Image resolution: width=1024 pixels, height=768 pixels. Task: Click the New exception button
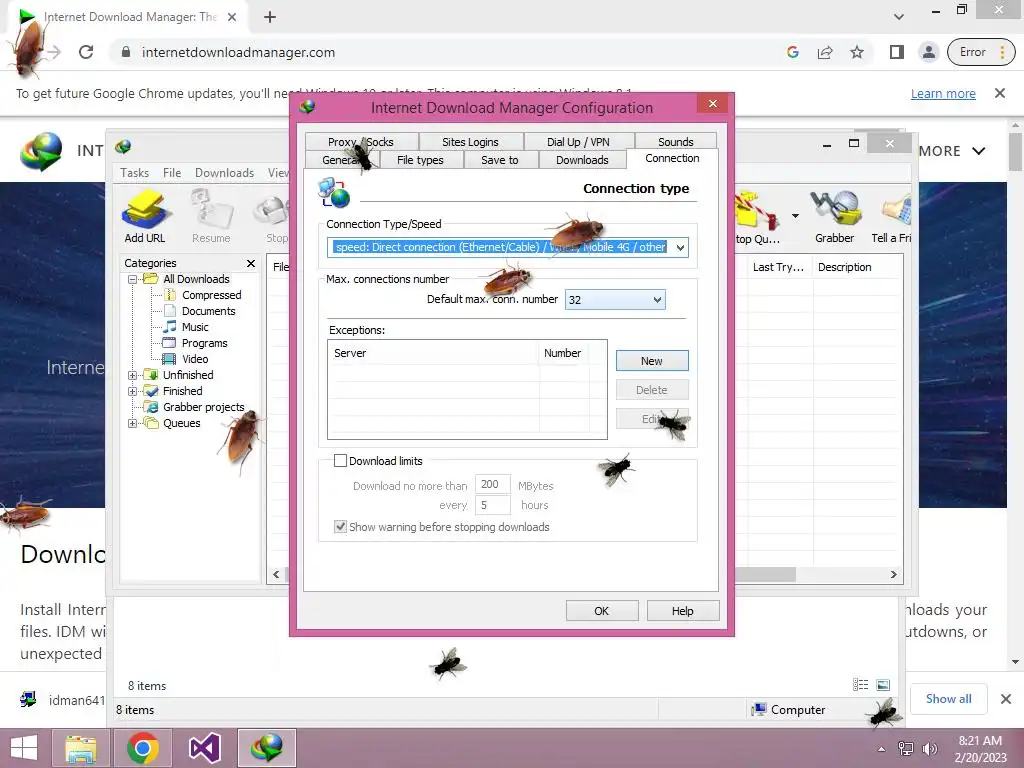[x=652, y=360]
